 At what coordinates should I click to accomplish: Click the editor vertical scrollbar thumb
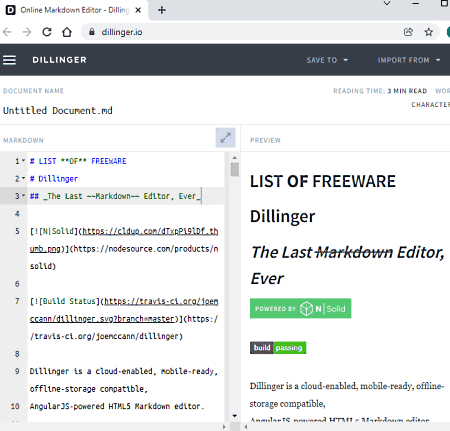(235, 169)
